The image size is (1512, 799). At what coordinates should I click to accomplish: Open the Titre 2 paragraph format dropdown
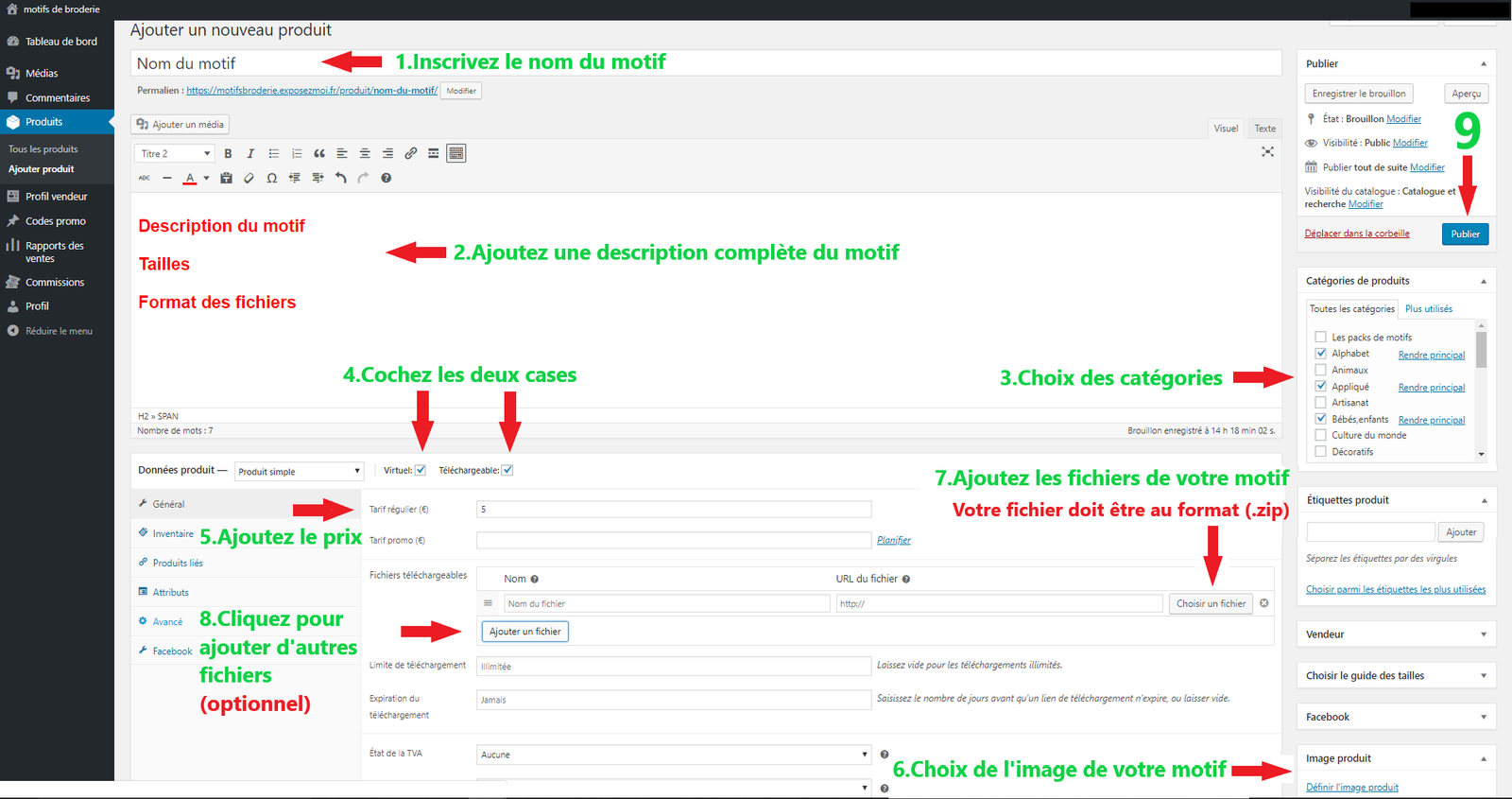(176, 153)
